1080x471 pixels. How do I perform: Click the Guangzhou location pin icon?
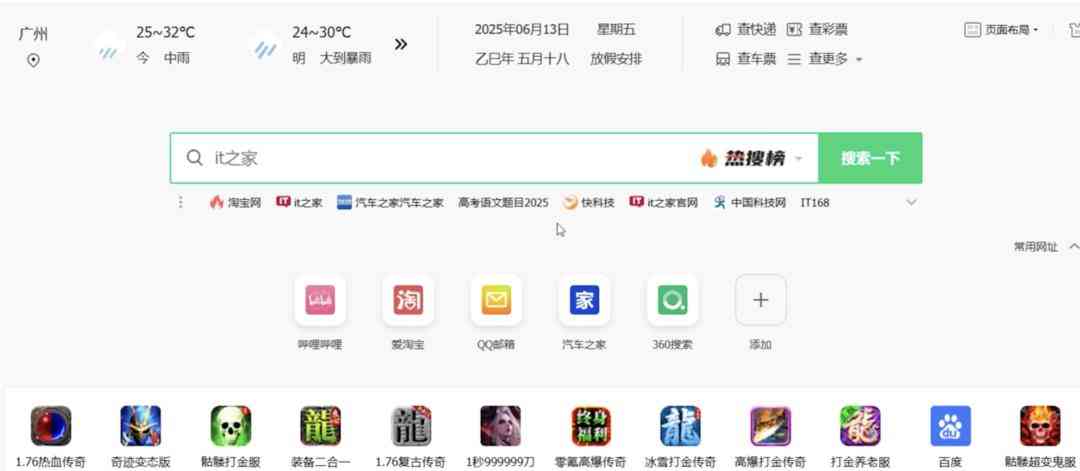click(x=33, y=61)
